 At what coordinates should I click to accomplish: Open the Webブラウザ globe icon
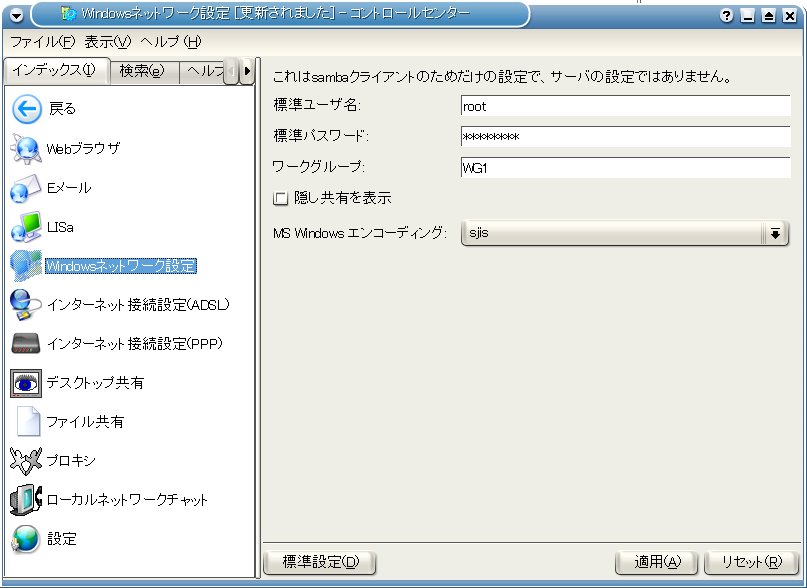pos(26,149)
